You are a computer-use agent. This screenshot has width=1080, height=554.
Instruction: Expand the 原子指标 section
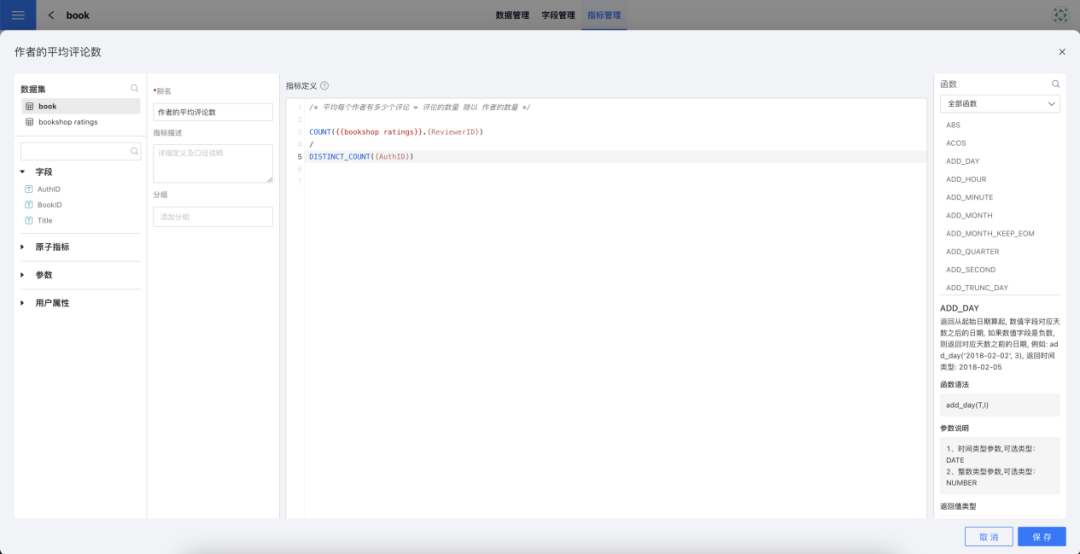(x=22, y=247)
